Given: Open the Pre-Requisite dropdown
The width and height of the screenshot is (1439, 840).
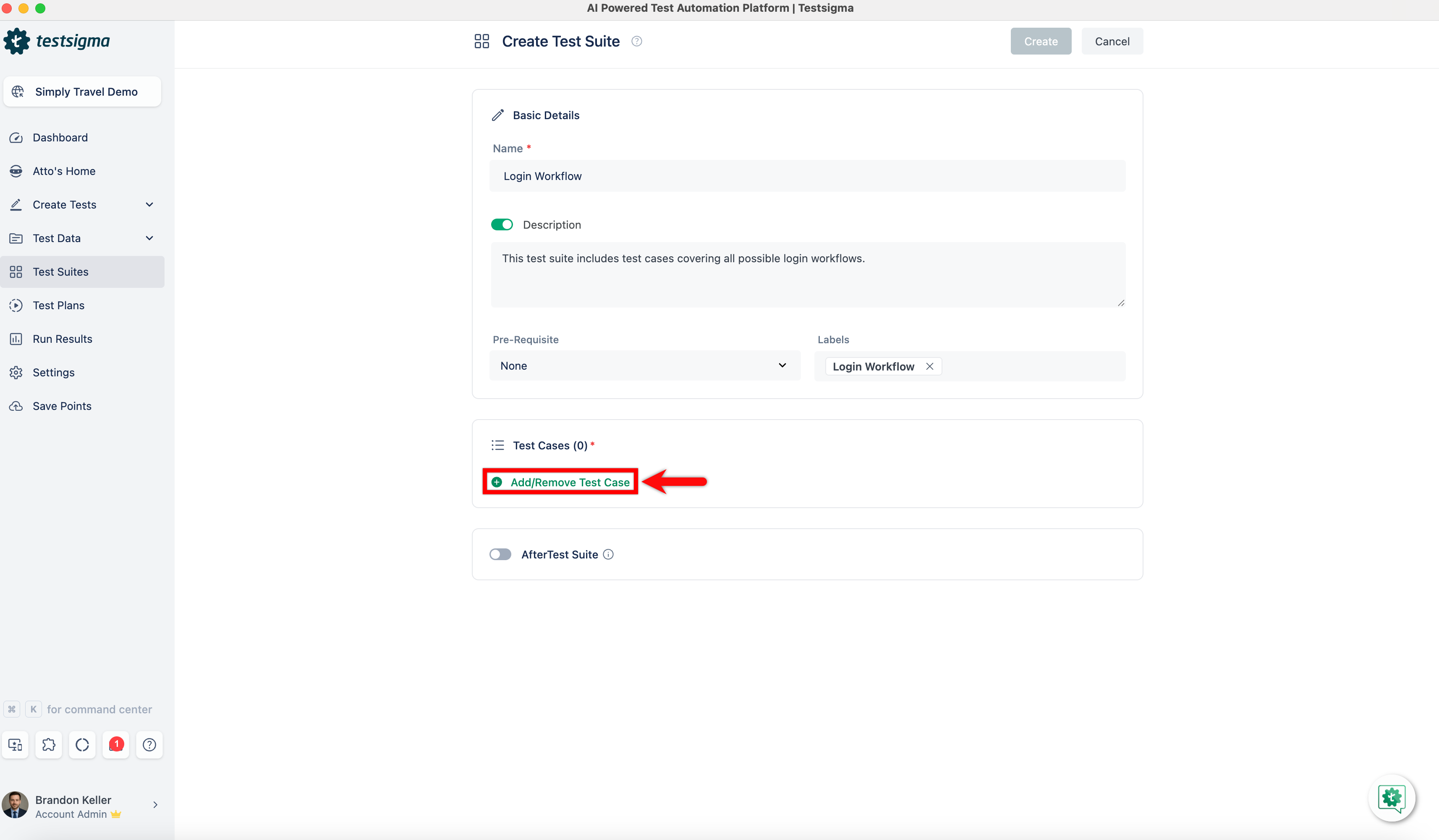Looking at the screenshot, I should pos(644,365).
